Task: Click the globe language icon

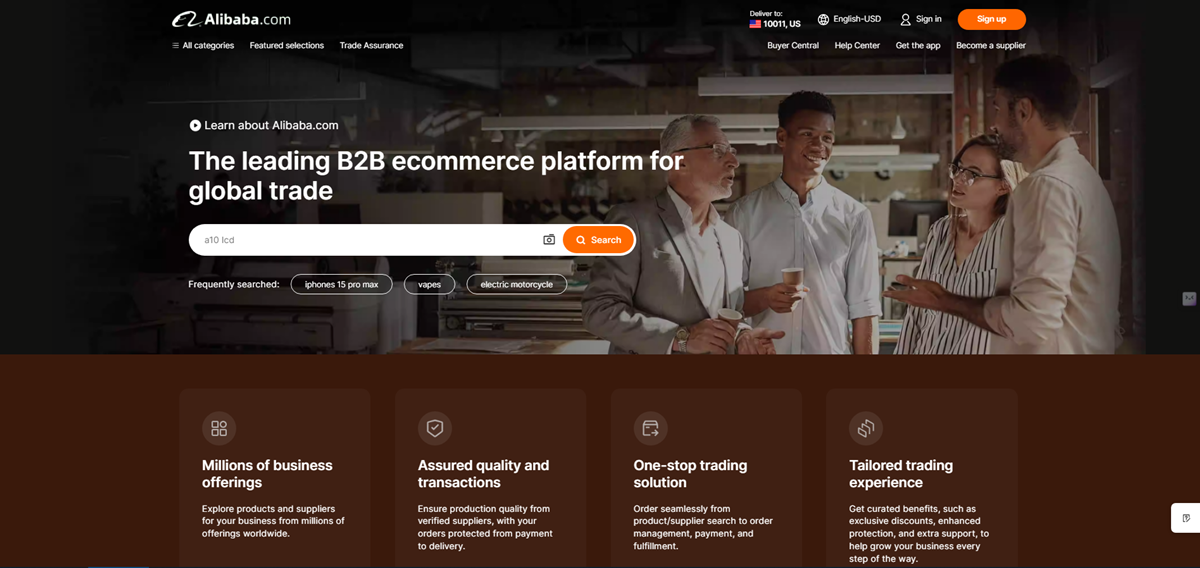Action: point(823,19)
